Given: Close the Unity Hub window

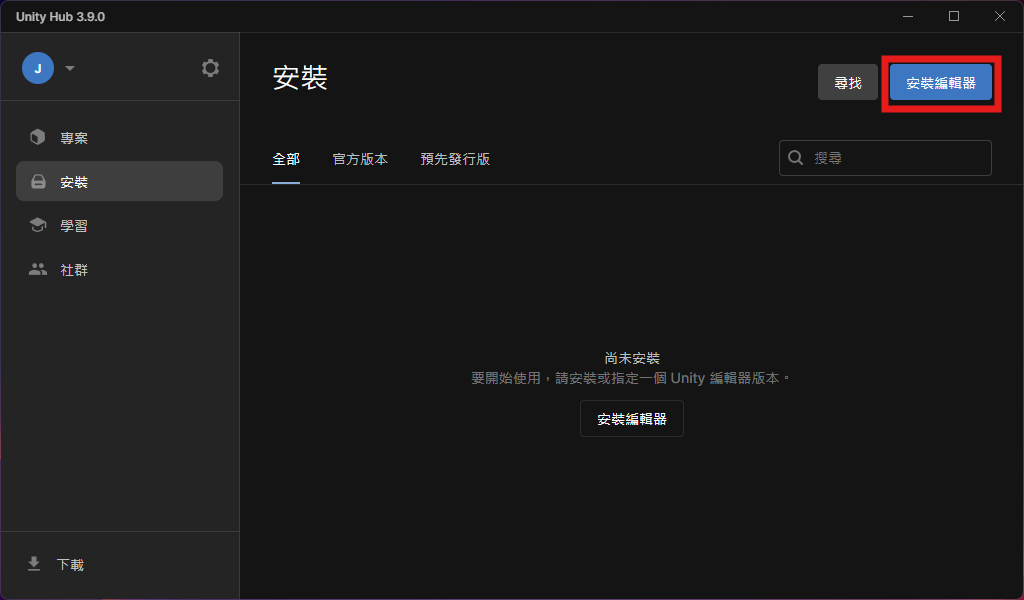Looking at the screenshot, I should click(x=1000, y=16).
